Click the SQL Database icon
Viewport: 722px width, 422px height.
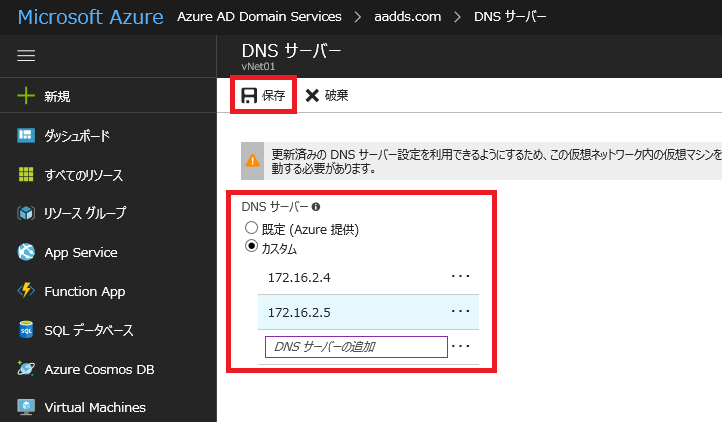point(27,330)
